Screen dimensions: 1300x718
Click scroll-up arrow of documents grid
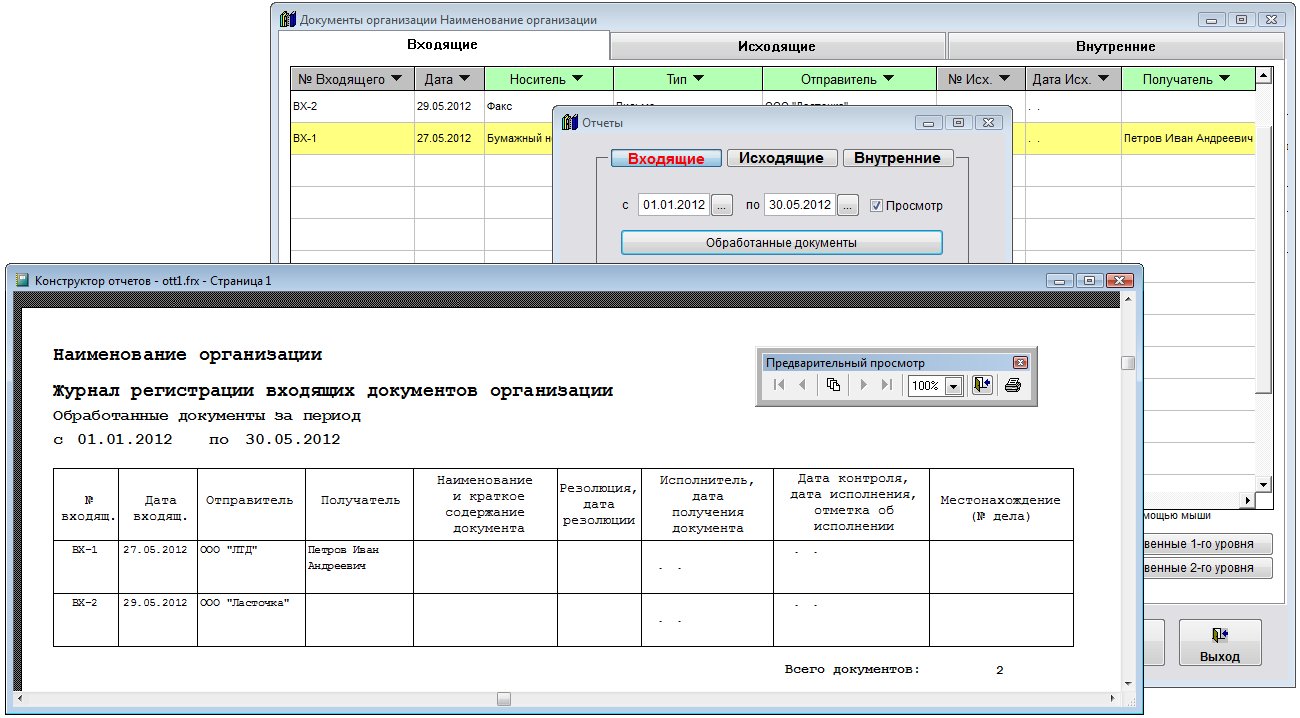1265,75
